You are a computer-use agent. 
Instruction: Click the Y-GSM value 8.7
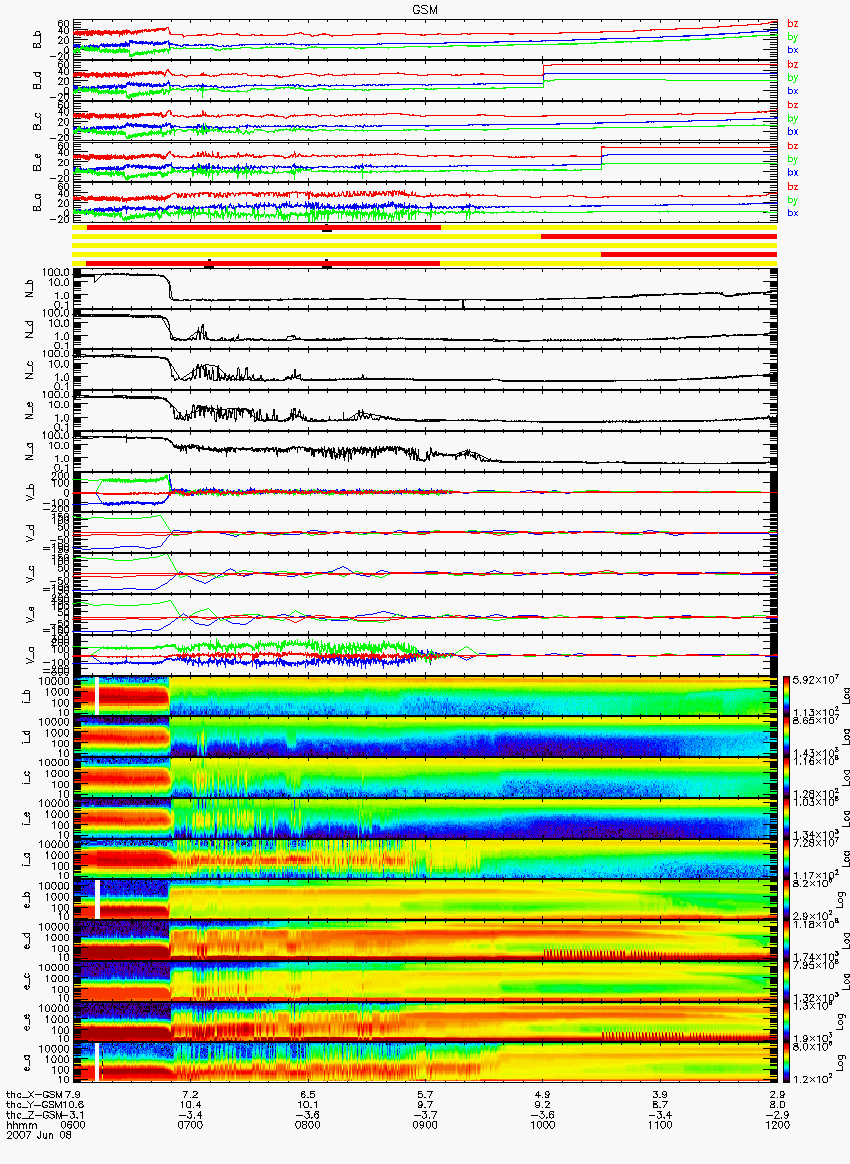click(x=660, y=1105)
